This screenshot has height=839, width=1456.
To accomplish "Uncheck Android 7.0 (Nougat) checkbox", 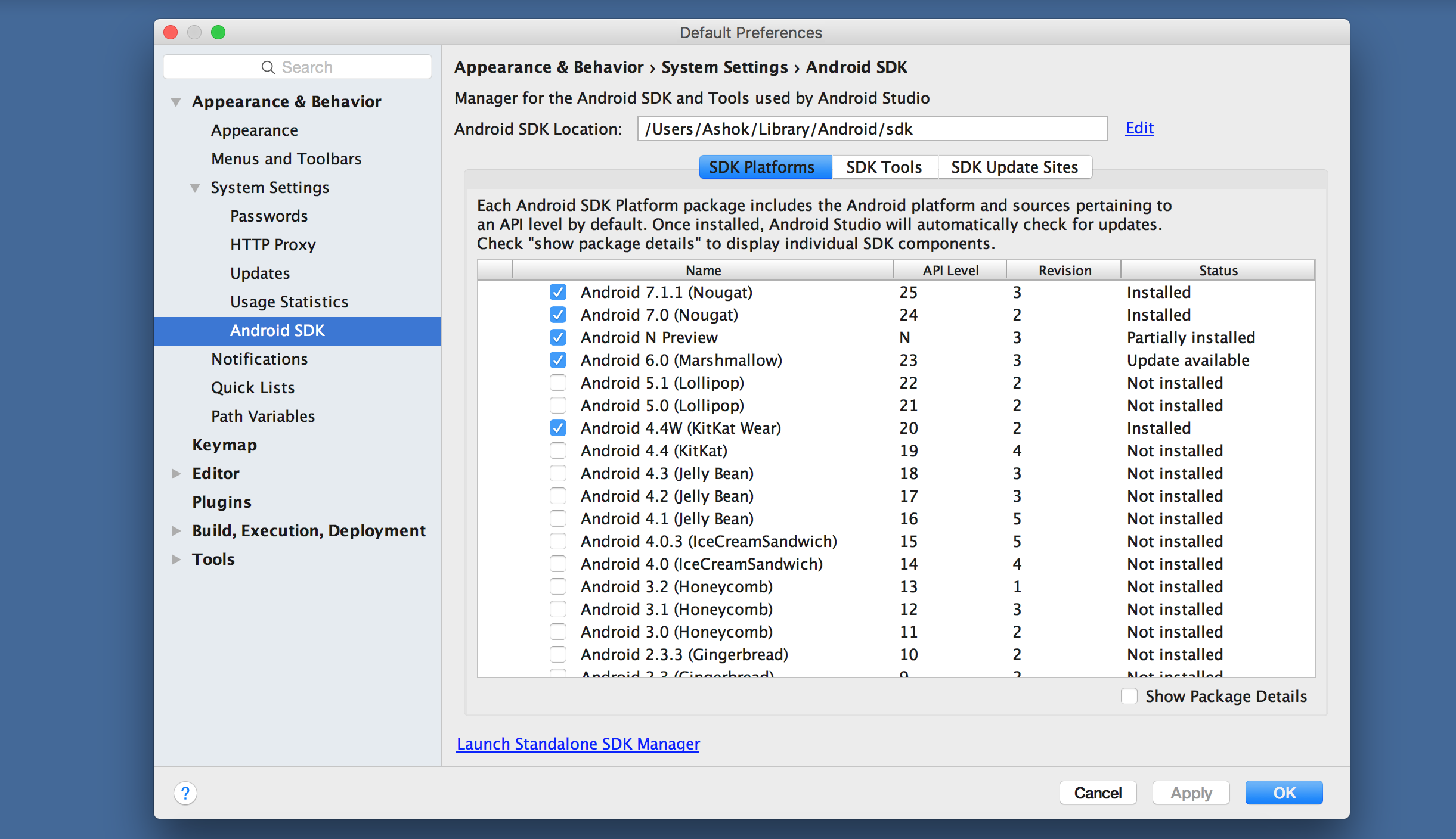I will (558, 315).
